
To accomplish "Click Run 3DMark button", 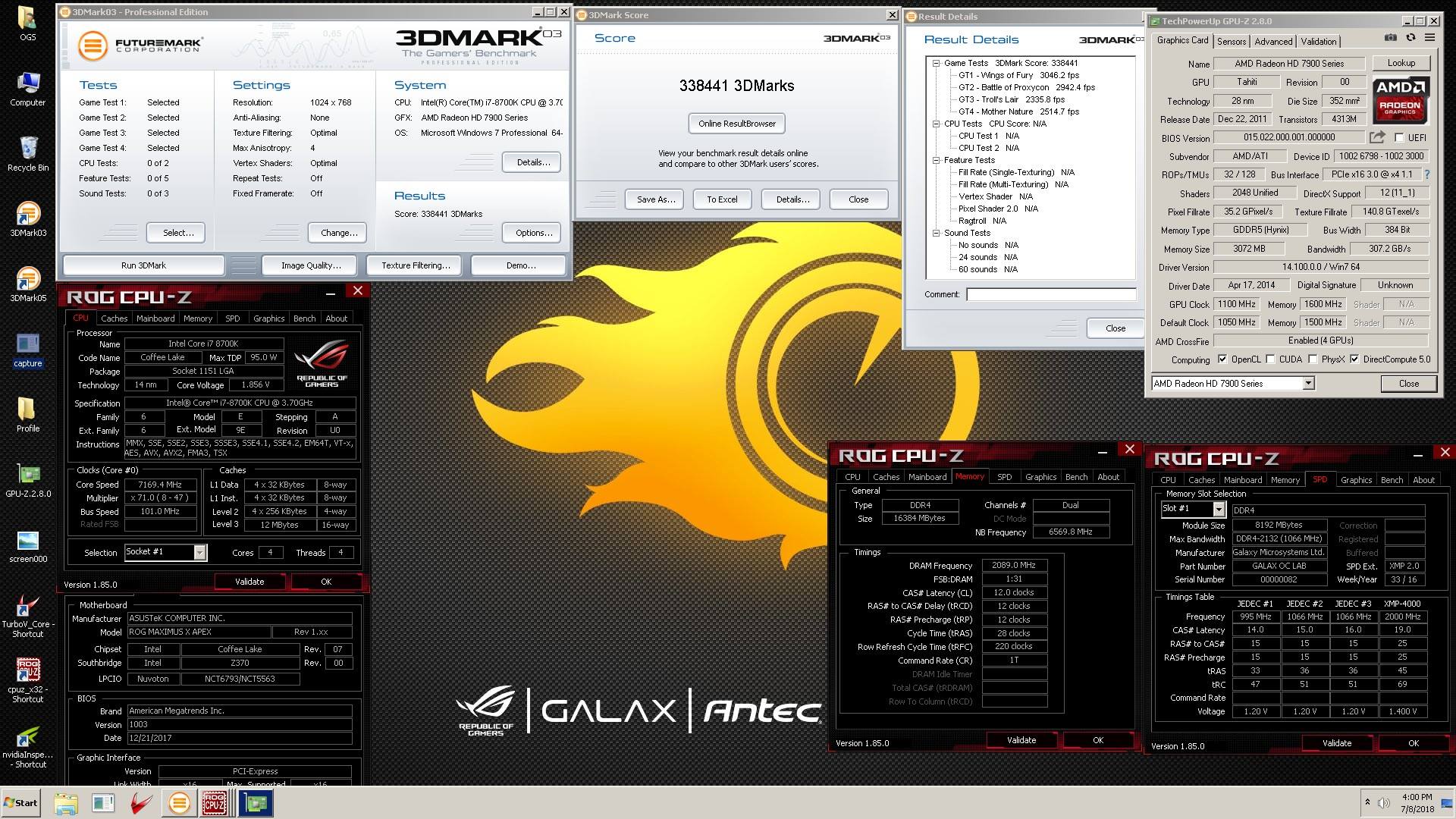I will (143, 265).
